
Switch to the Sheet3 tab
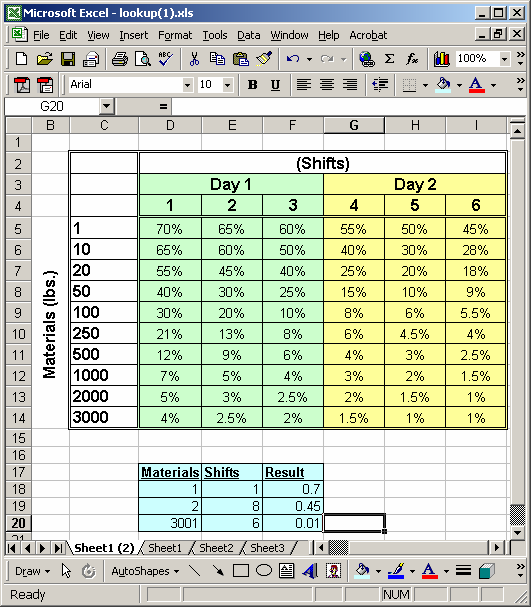coord(267,548)
